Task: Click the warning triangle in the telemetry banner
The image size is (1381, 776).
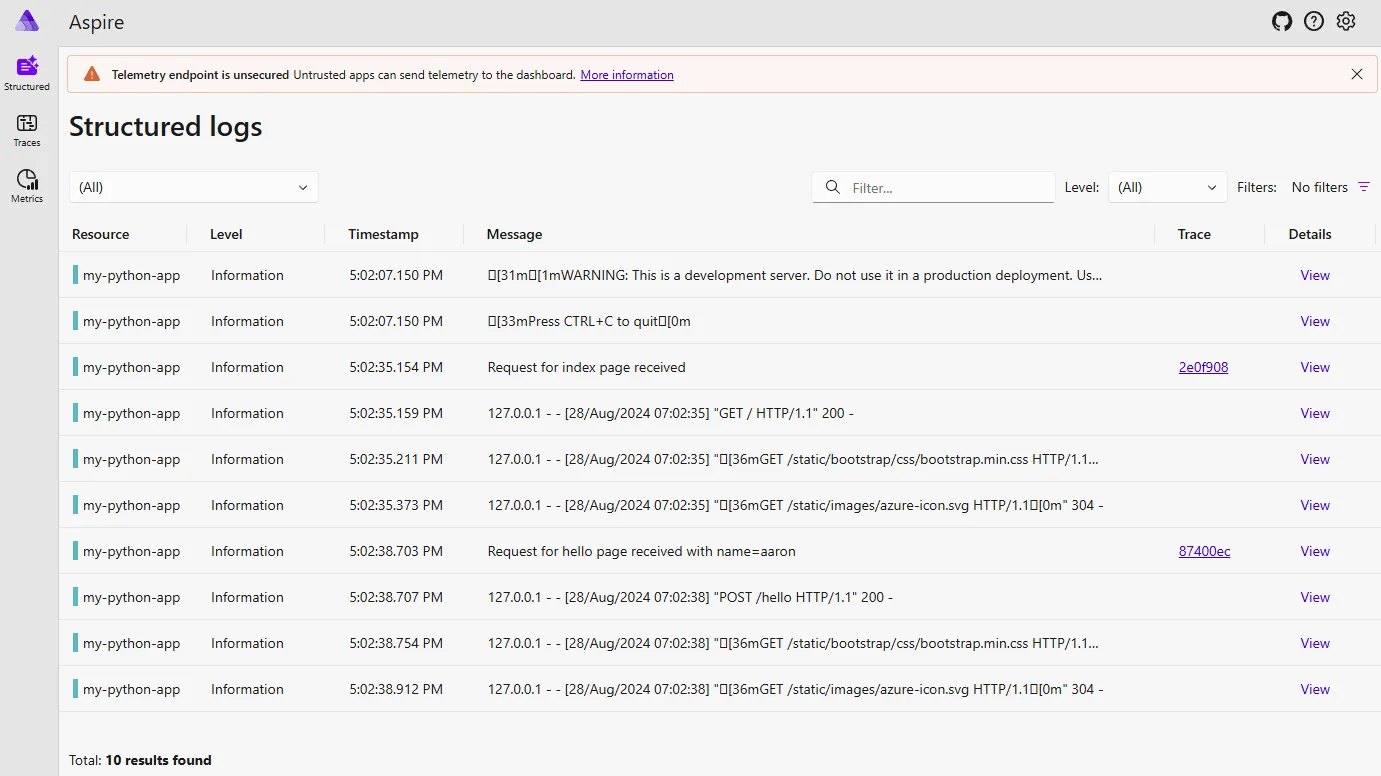Action: 92,72
